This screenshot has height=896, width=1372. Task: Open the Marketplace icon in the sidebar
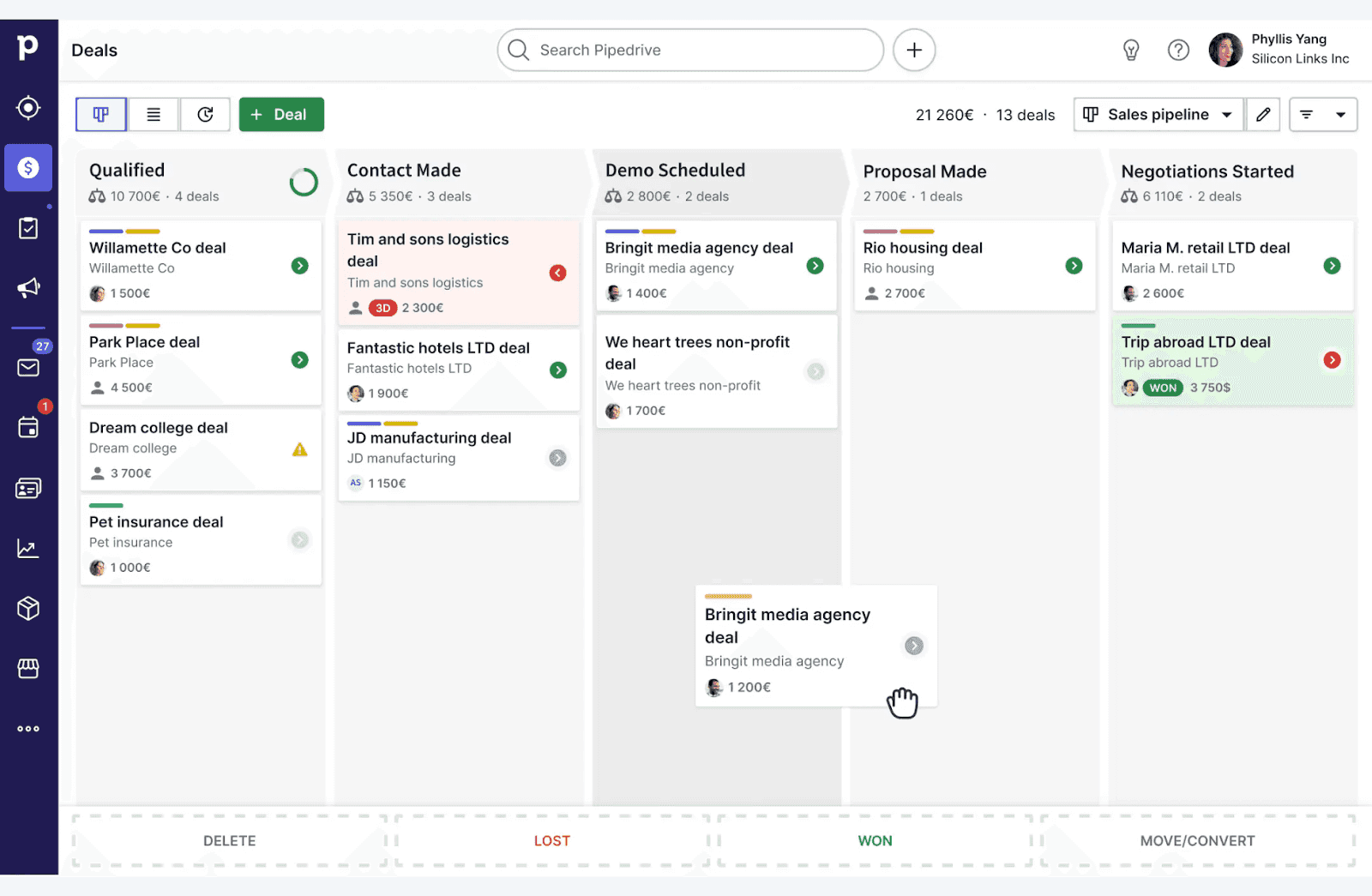click(28, 668)
